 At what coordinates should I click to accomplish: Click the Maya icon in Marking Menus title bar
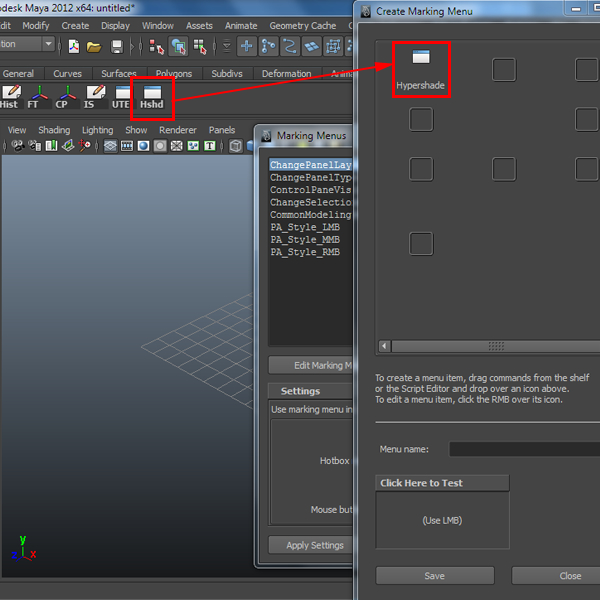(x=266, y=136)
